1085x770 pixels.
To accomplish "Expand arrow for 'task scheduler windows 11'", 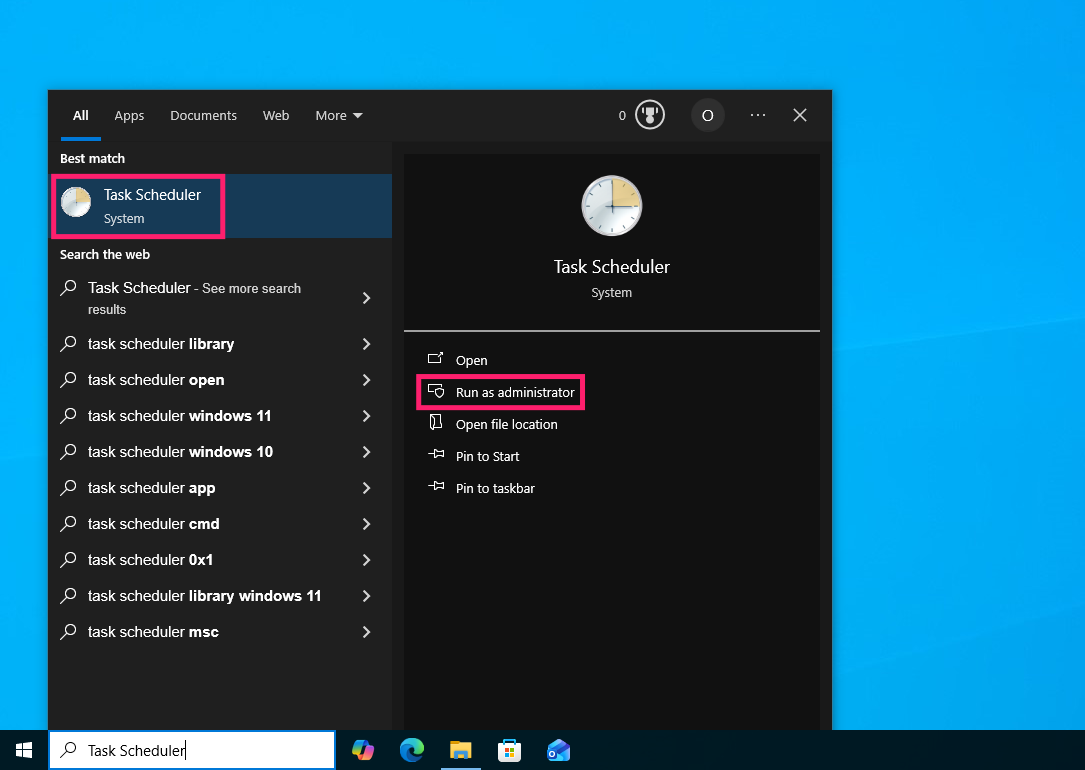I will (x=367, y=416).
